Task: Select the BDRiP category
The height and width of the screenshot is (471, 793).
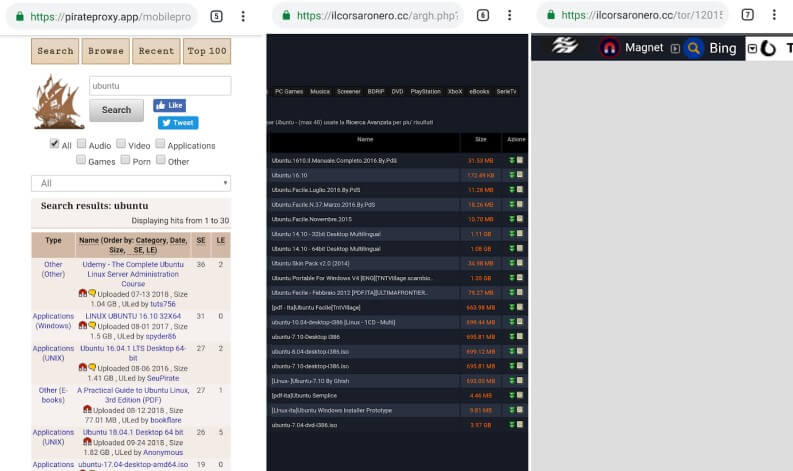Action: pos(376,92)
